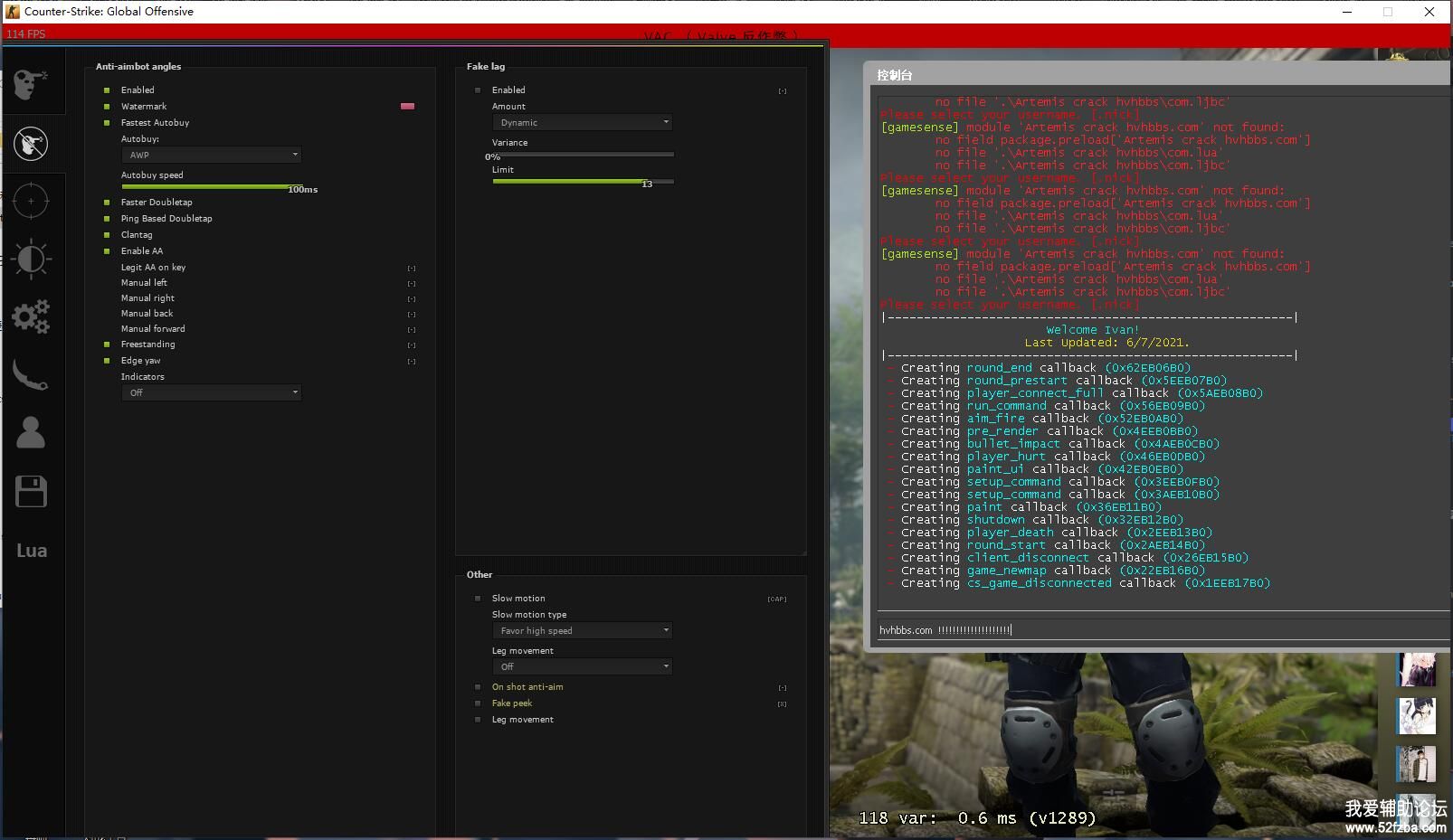Viewport: 1453px width, 840px height.
Task: Toggle Fastest Autobuy checkbox
Action: 107,123
